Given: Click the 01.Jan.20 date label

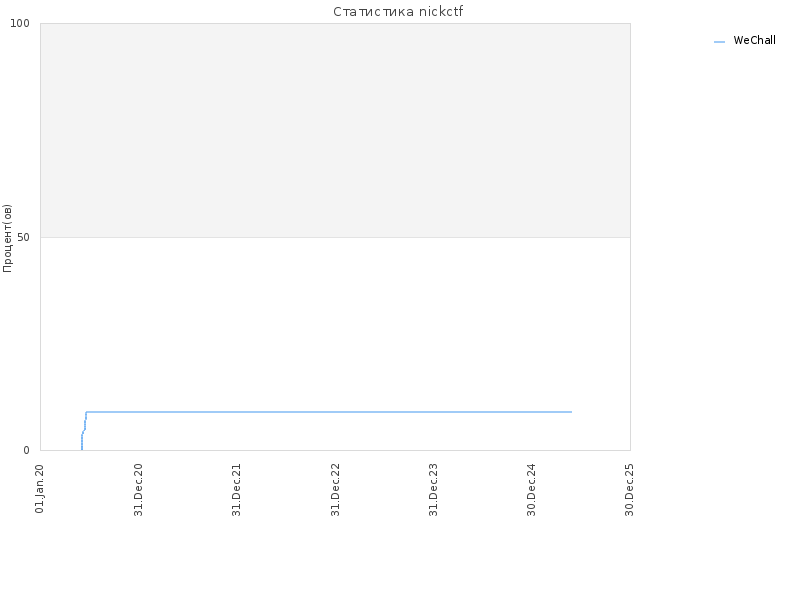Looking at the screenshot, I should [x=40, y=488].
